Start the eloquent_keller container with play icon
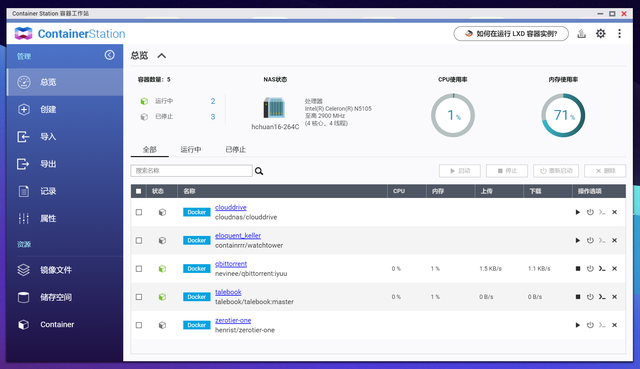 [578, 240]
